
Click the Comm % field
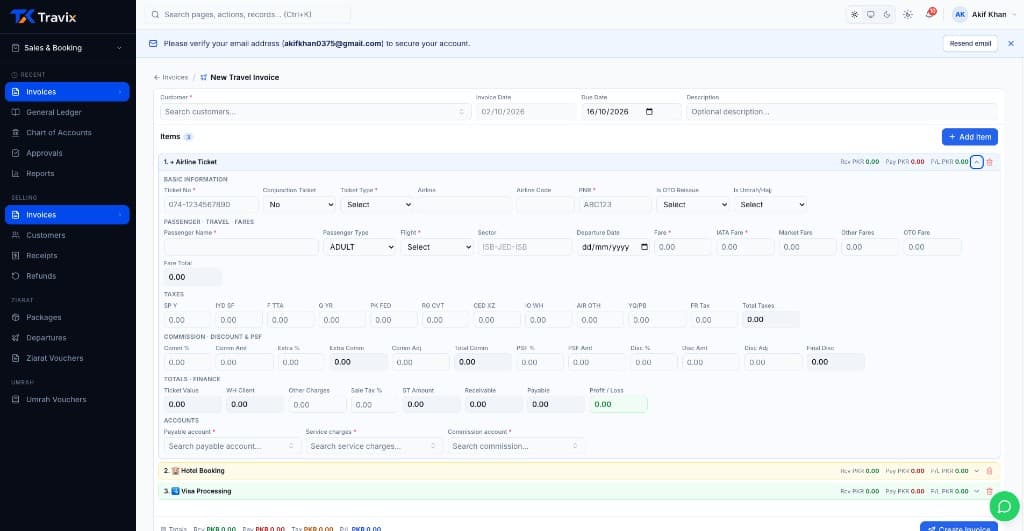(187, 362)
